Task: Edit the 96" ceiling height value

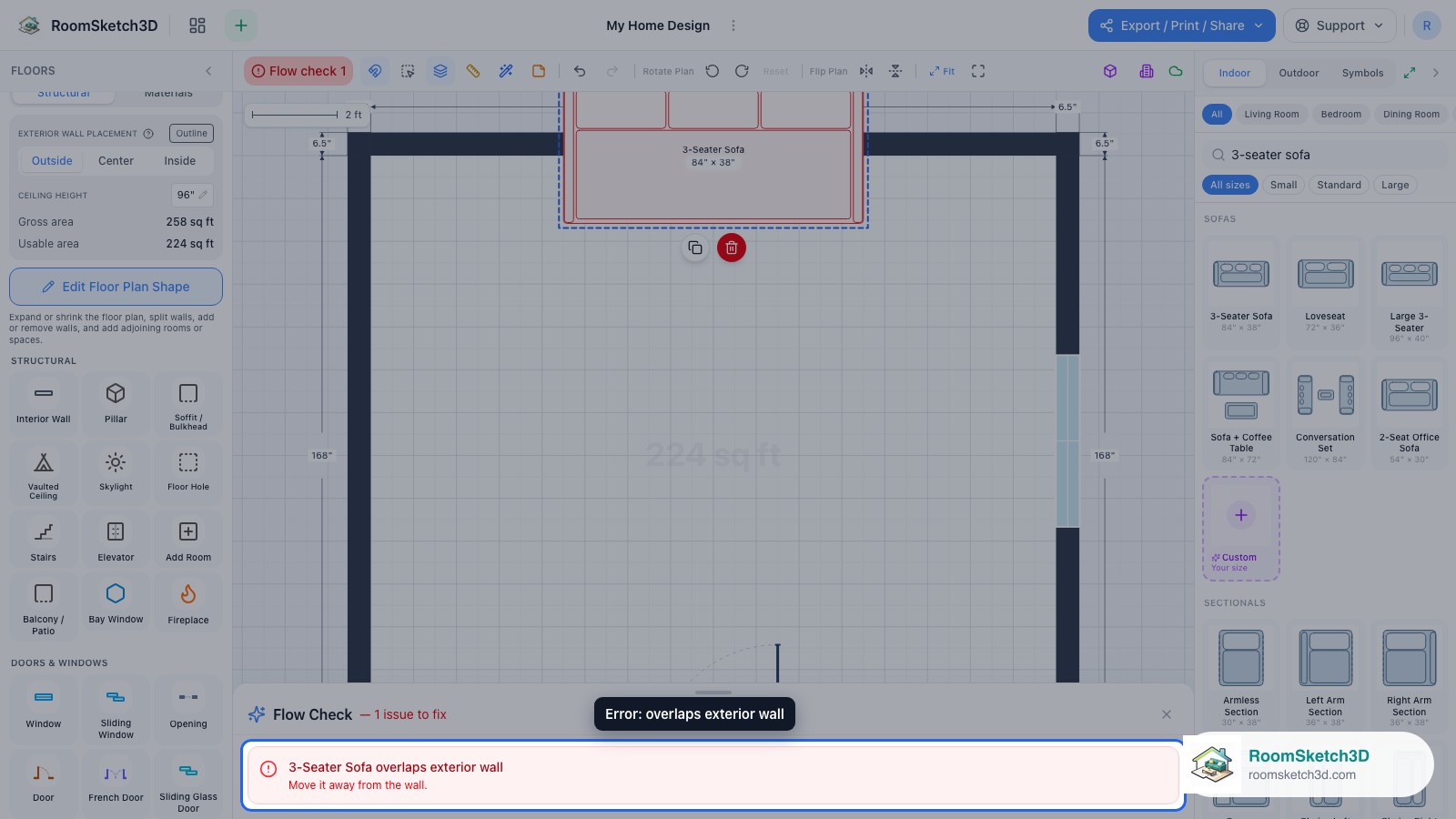Action: coord(192,195)
